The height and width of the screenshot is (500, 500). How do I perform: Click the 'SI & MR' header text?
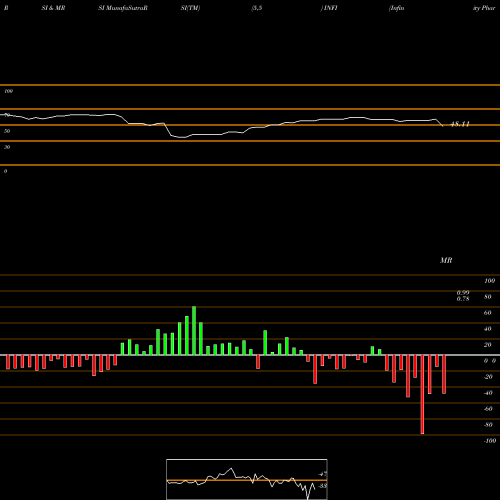(53, 8)
